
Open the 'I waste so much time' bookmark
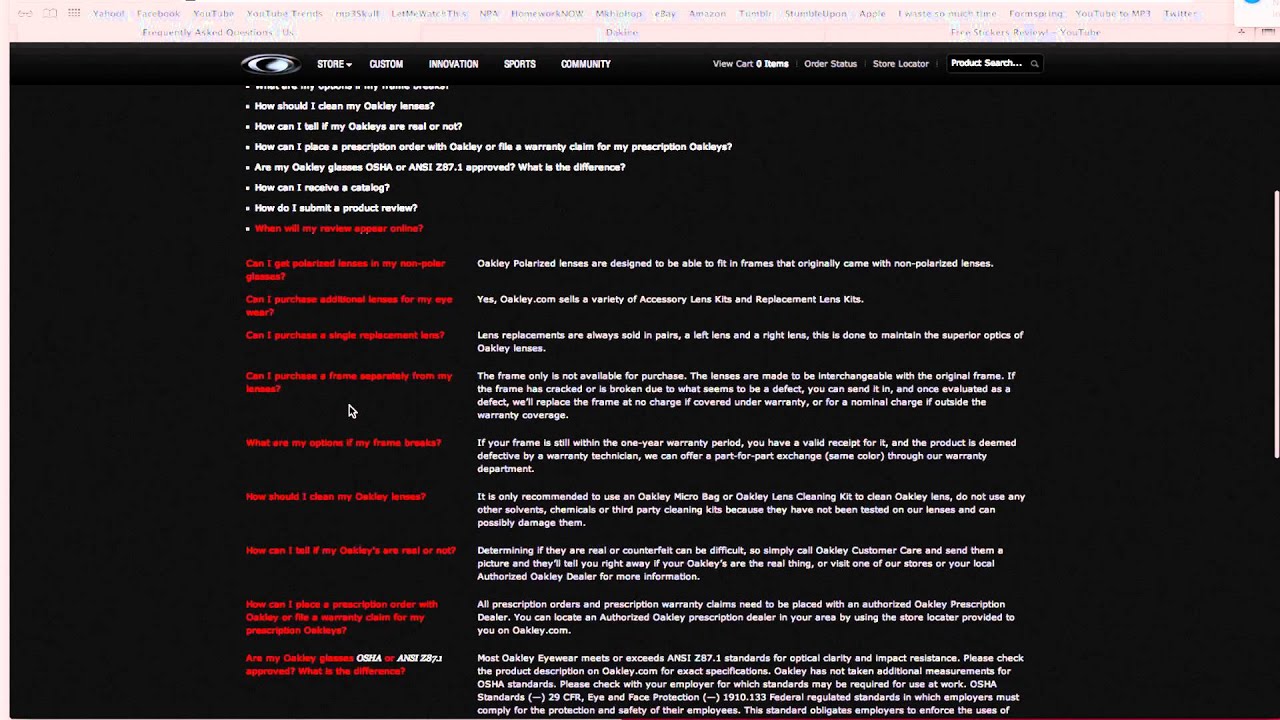pyautogui.click(x=947, y=14)
